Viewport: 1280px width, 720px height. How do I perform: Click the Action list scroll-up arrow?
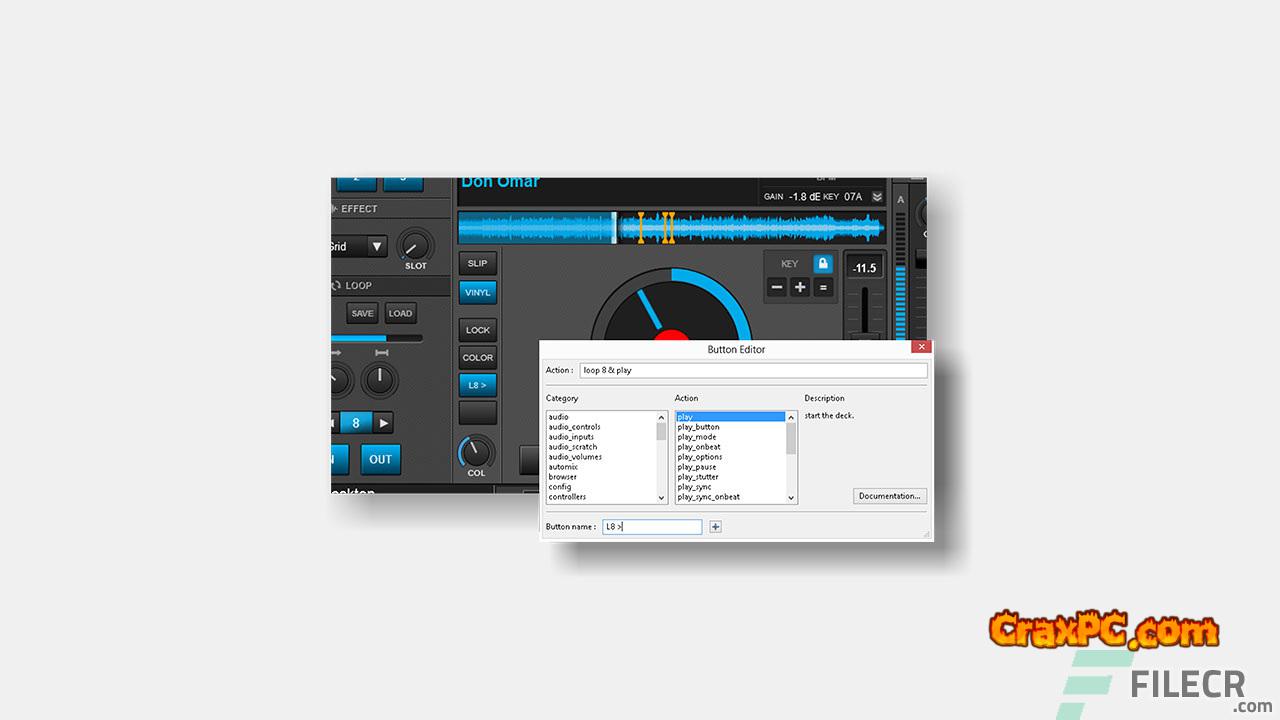(791, 417)
